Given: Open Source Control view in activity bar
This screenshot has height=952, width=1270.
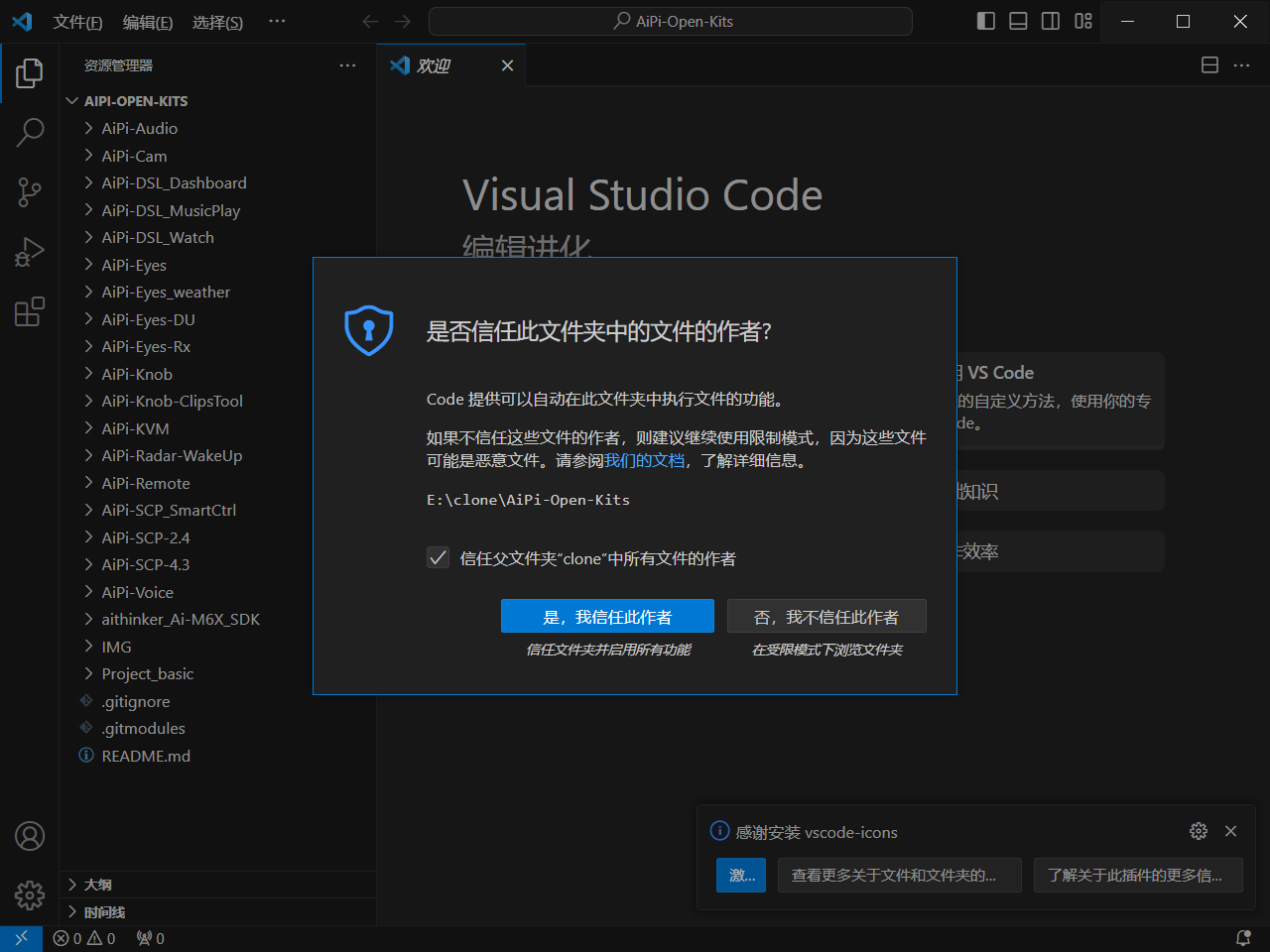Looking at the screenshot, I should click(30, 192).
